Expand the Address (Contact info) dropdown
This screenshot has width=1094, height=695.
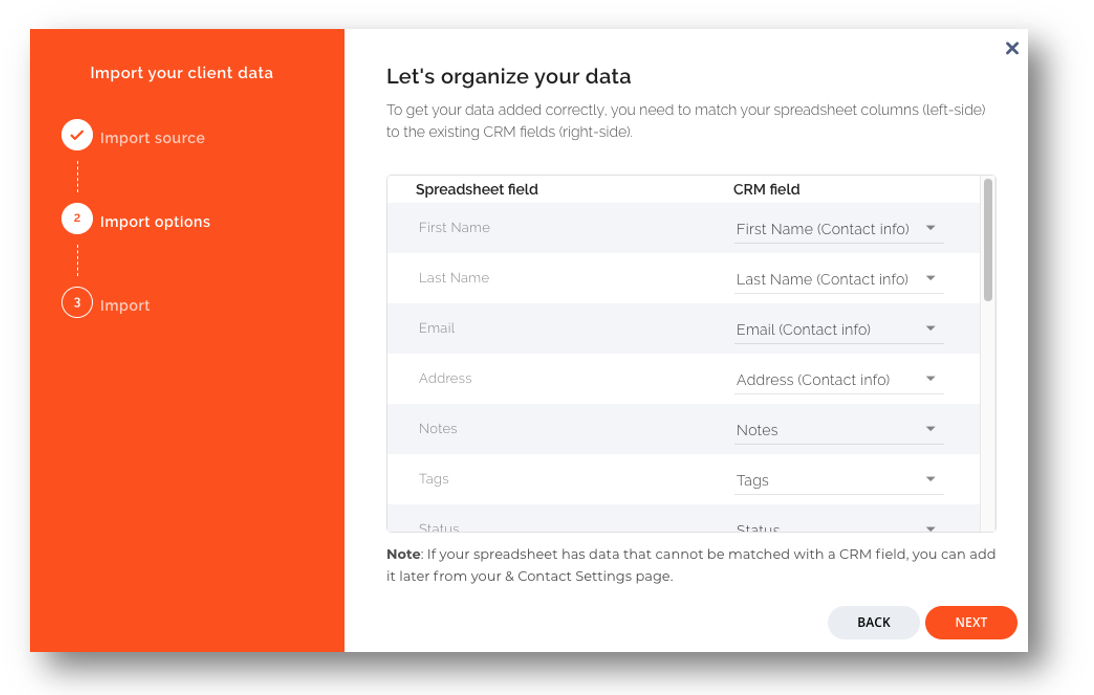[838, 379]
